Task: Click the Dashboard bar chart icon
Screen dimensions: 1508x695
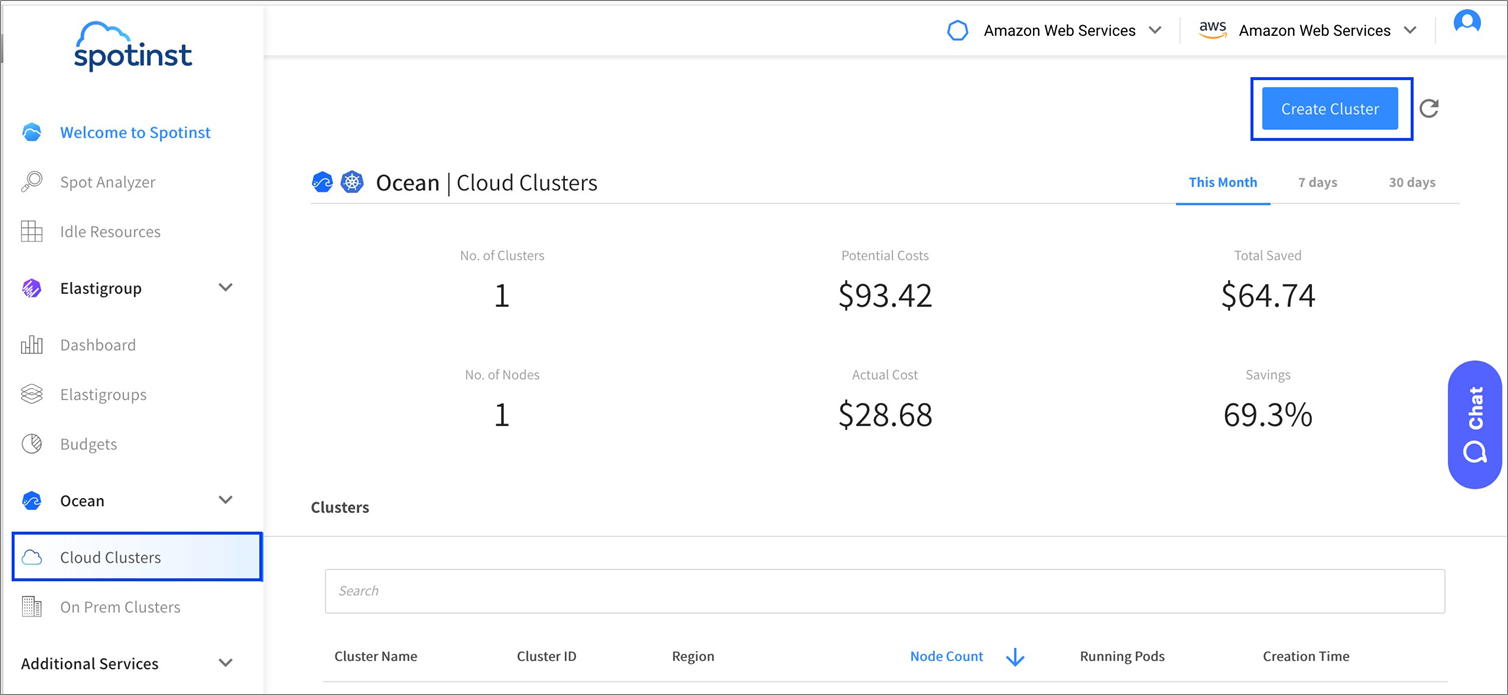Action: click(x=32, y=345)
